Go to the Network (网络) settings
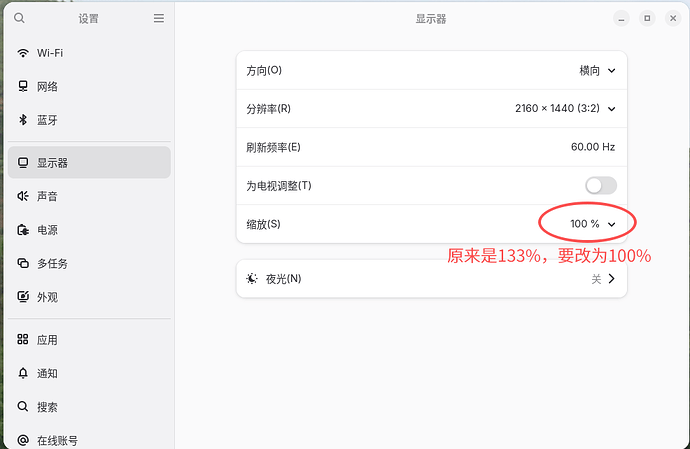 (47, 87)
